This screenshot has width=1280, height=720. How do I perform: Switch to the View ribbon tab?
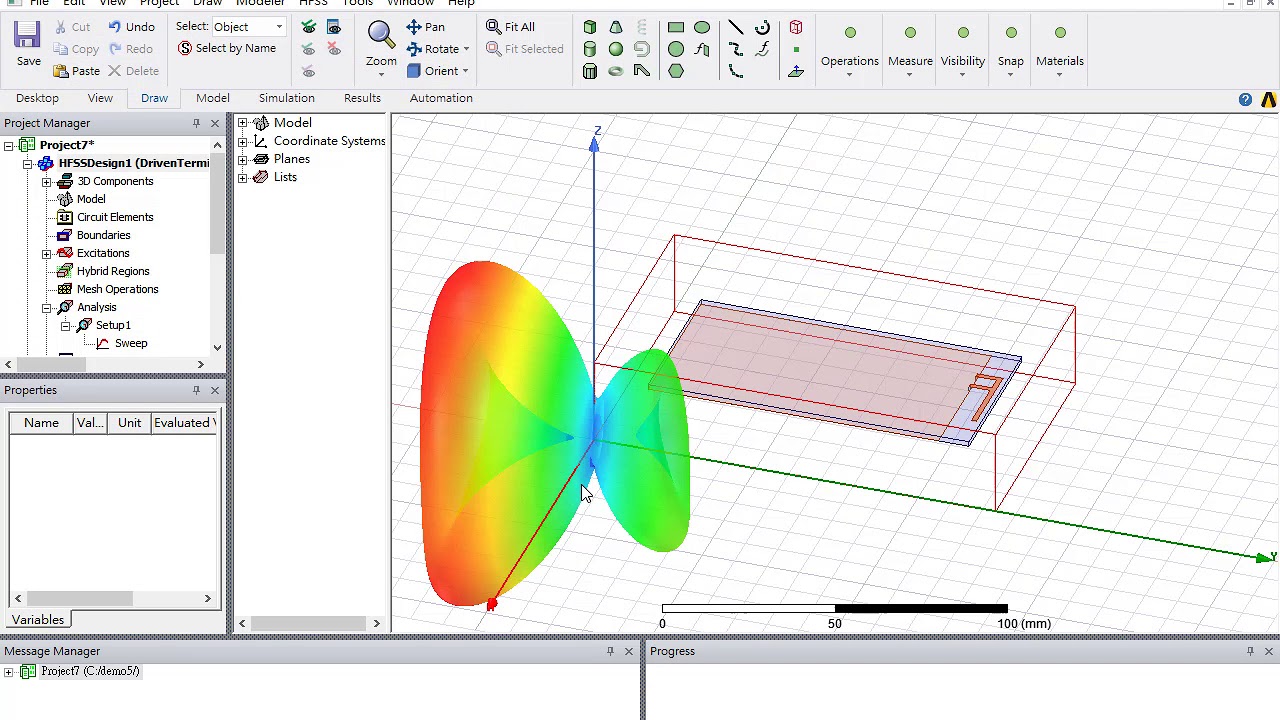coord(100,98)
